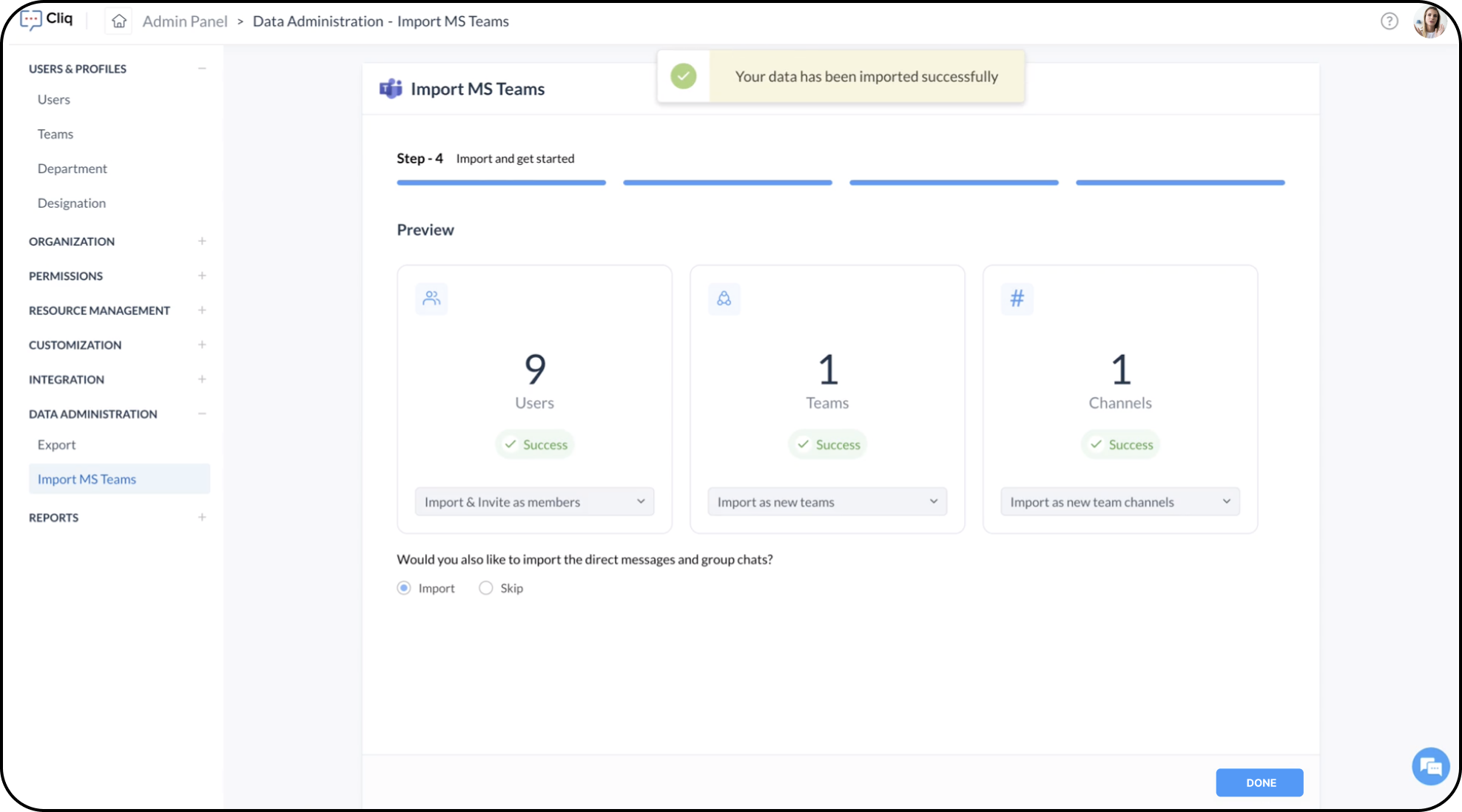Expand the Customization section
Image resolution: width=1462 pixels, height=812 pixels.
coord(202,345)
